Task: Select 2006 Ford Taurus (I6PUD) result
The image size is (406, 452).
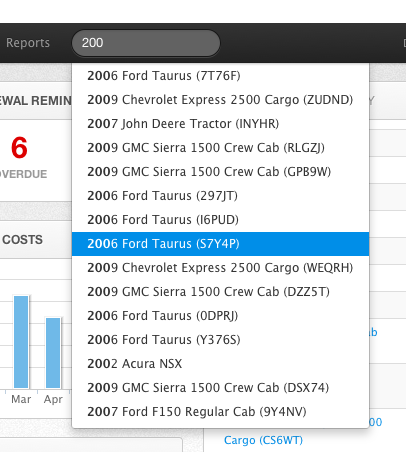Action: pos(220,220)
